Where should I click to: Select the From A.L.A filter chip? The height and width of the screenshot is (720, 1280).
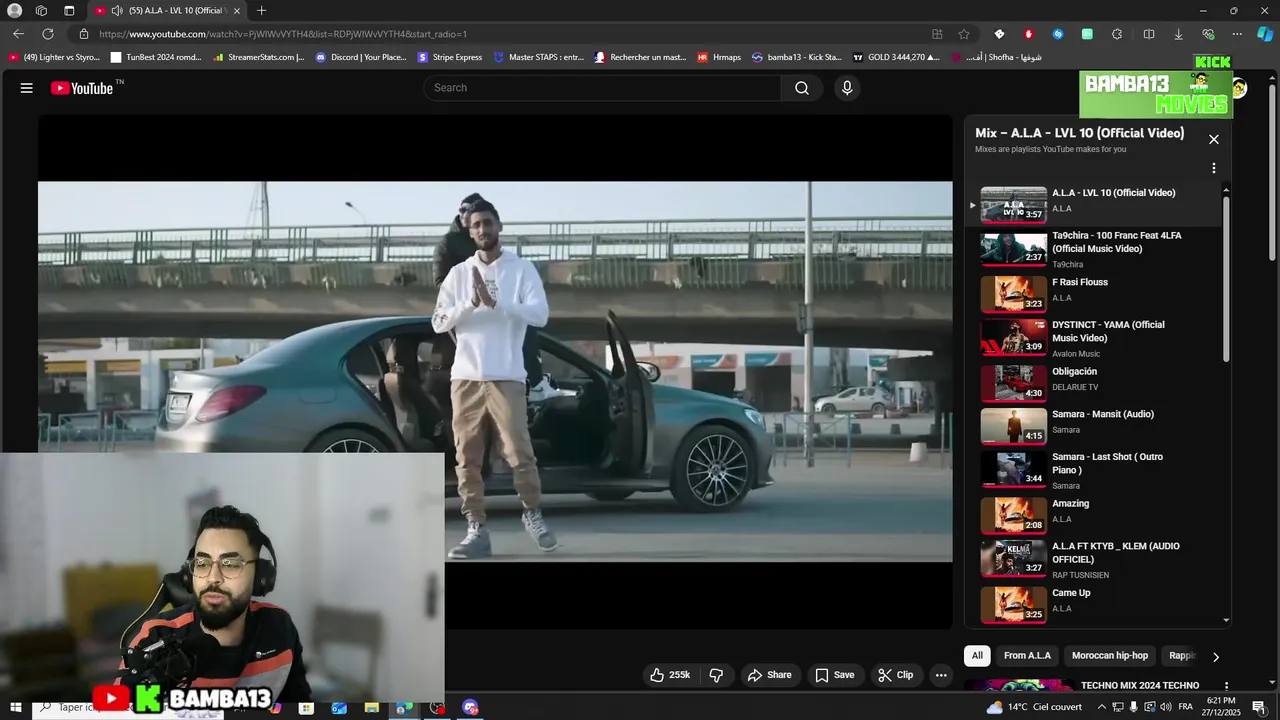[1027, 656]
